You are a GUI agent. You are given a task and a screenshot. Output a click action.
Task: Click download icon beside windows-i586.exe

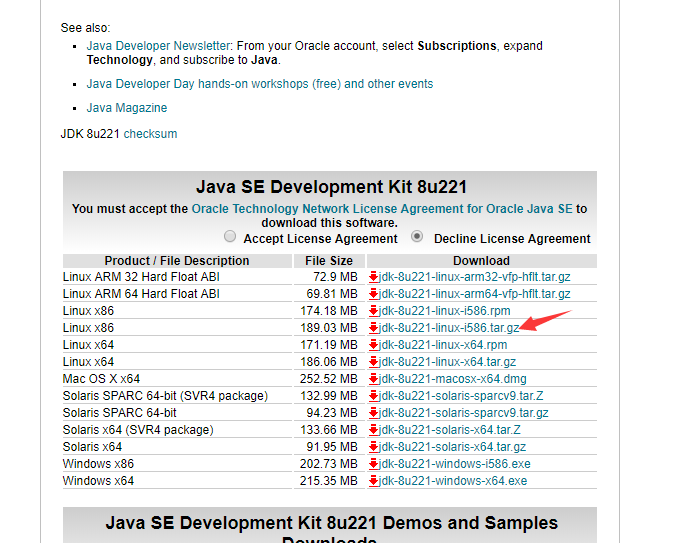tap(373, 464)
